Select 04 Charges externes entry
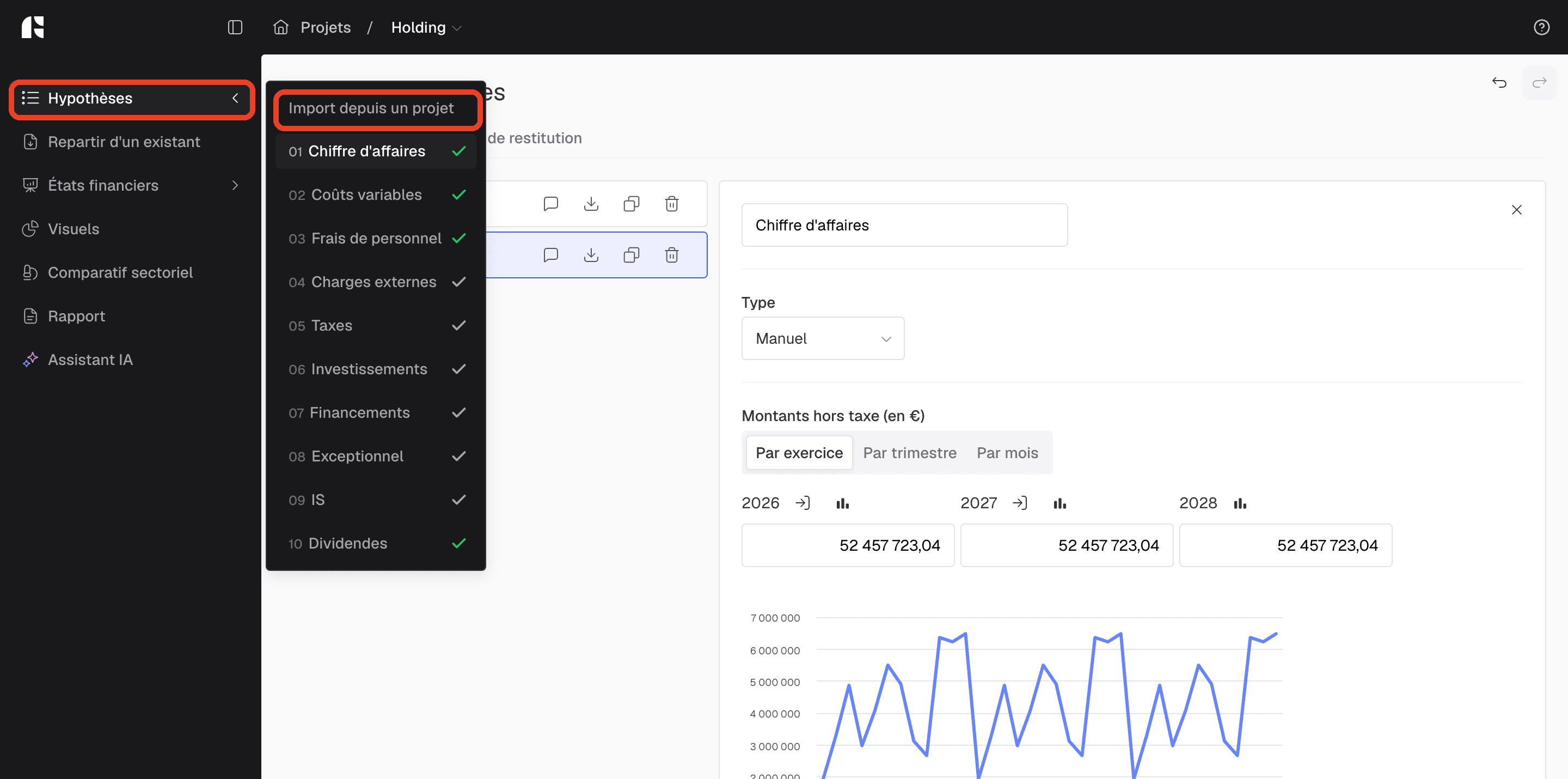Image resolution: width=1568 pixels, height=779 pixels. click(x=376, y=282)
